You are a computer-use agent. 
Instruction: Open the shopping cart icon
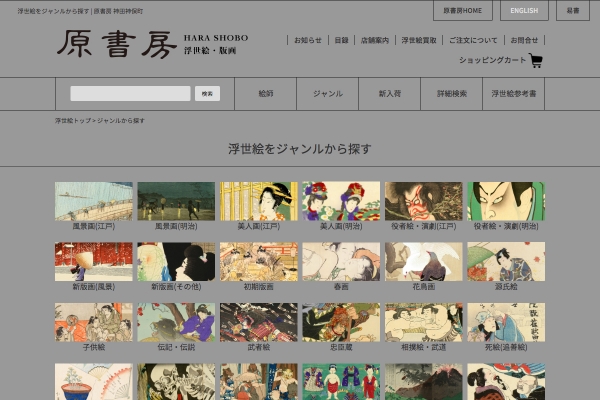[x=536, y=60]
